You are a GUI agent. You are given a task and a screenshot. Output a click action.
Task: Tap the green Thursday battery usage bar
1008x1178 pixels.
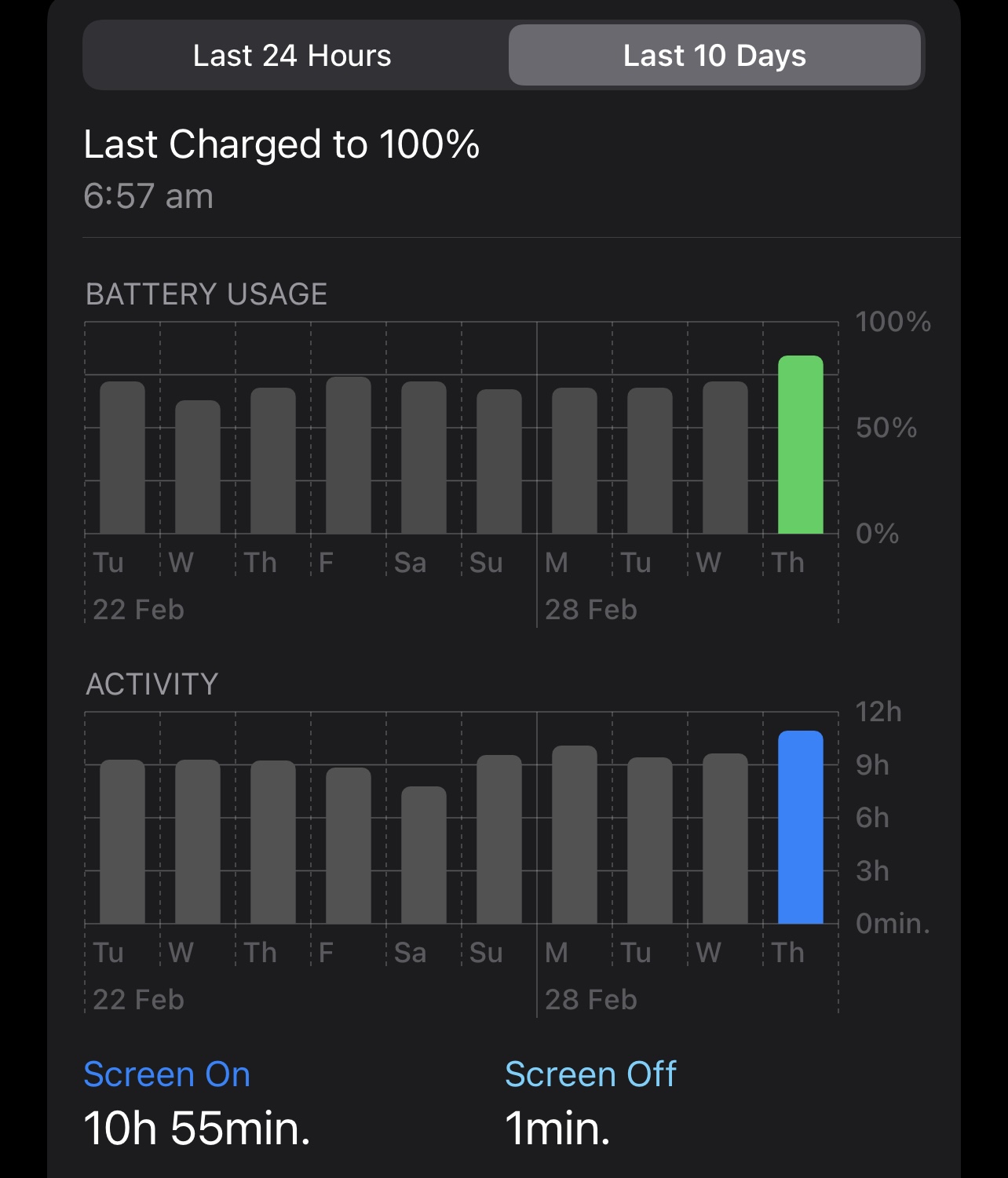tap(800, 445)
